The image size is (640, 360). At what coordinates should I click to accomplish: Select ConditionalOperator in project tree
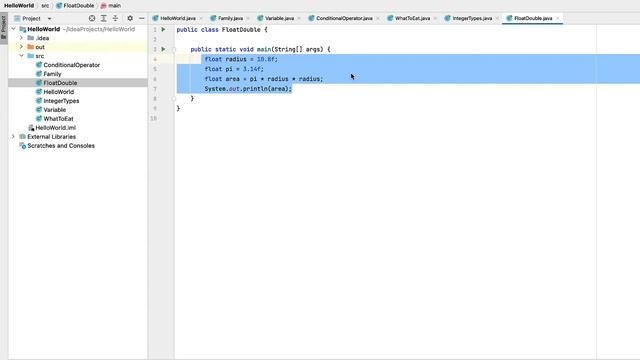click(71, 65)
